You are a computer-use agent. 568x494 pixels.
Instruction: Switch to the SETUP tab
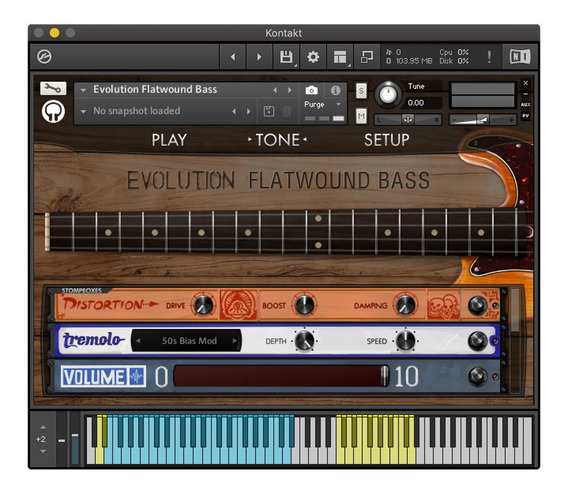pyautogui.click(x=387, y=140)
